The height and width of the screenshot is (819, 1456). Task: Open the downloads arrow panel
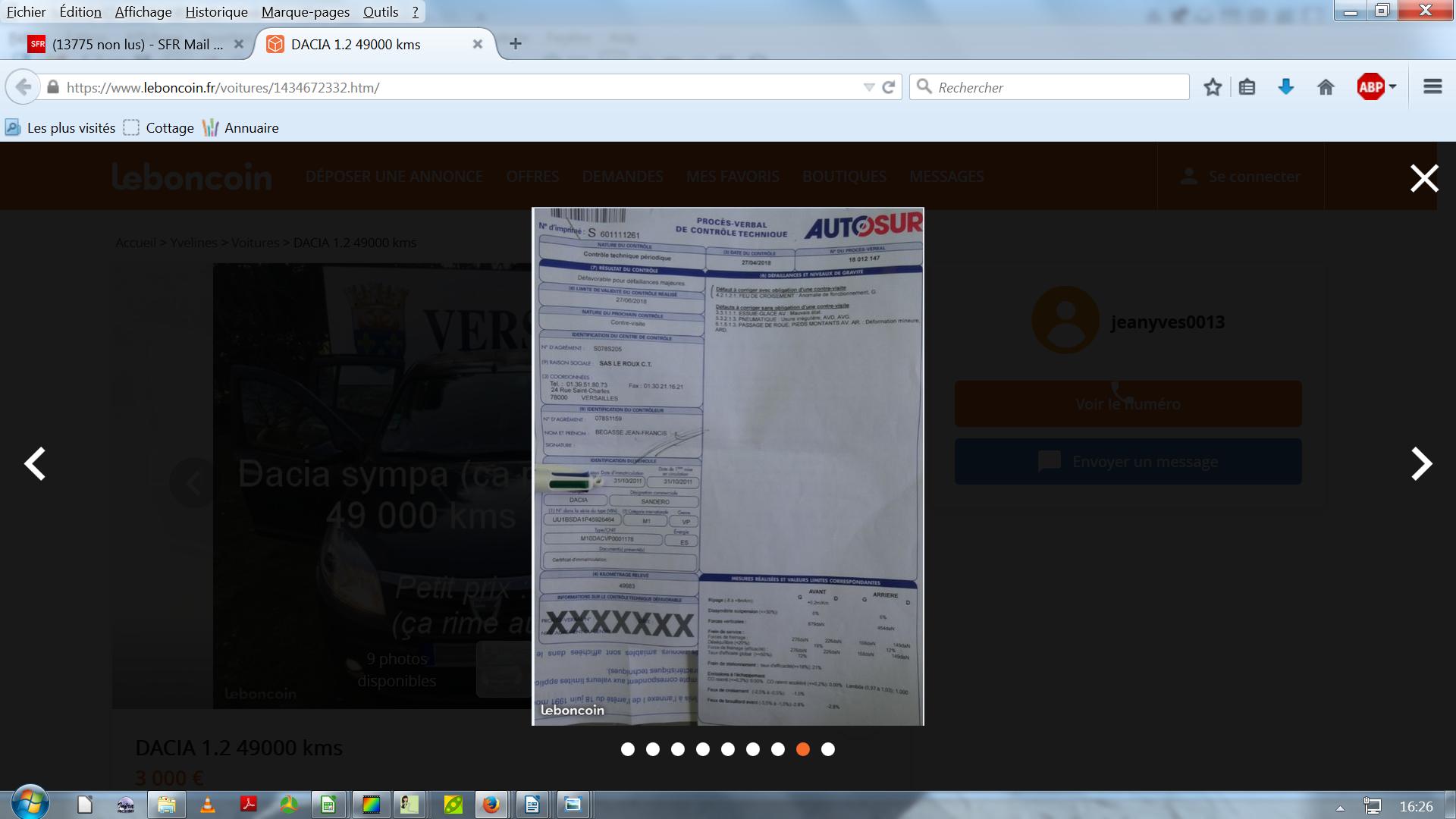tap(1286, 87)
